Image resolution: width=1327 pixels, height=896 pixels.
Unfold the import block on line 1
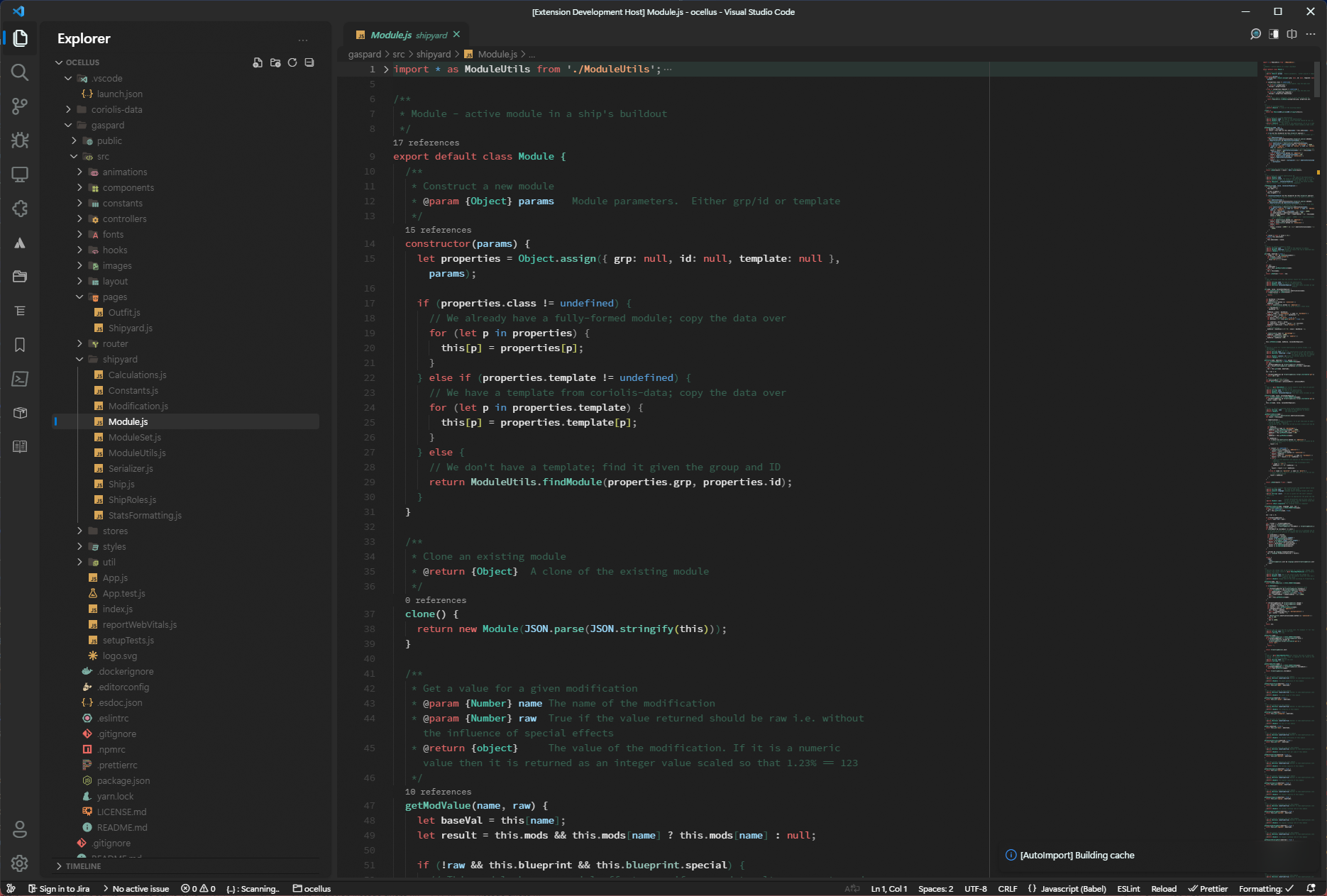pos(386,69)
